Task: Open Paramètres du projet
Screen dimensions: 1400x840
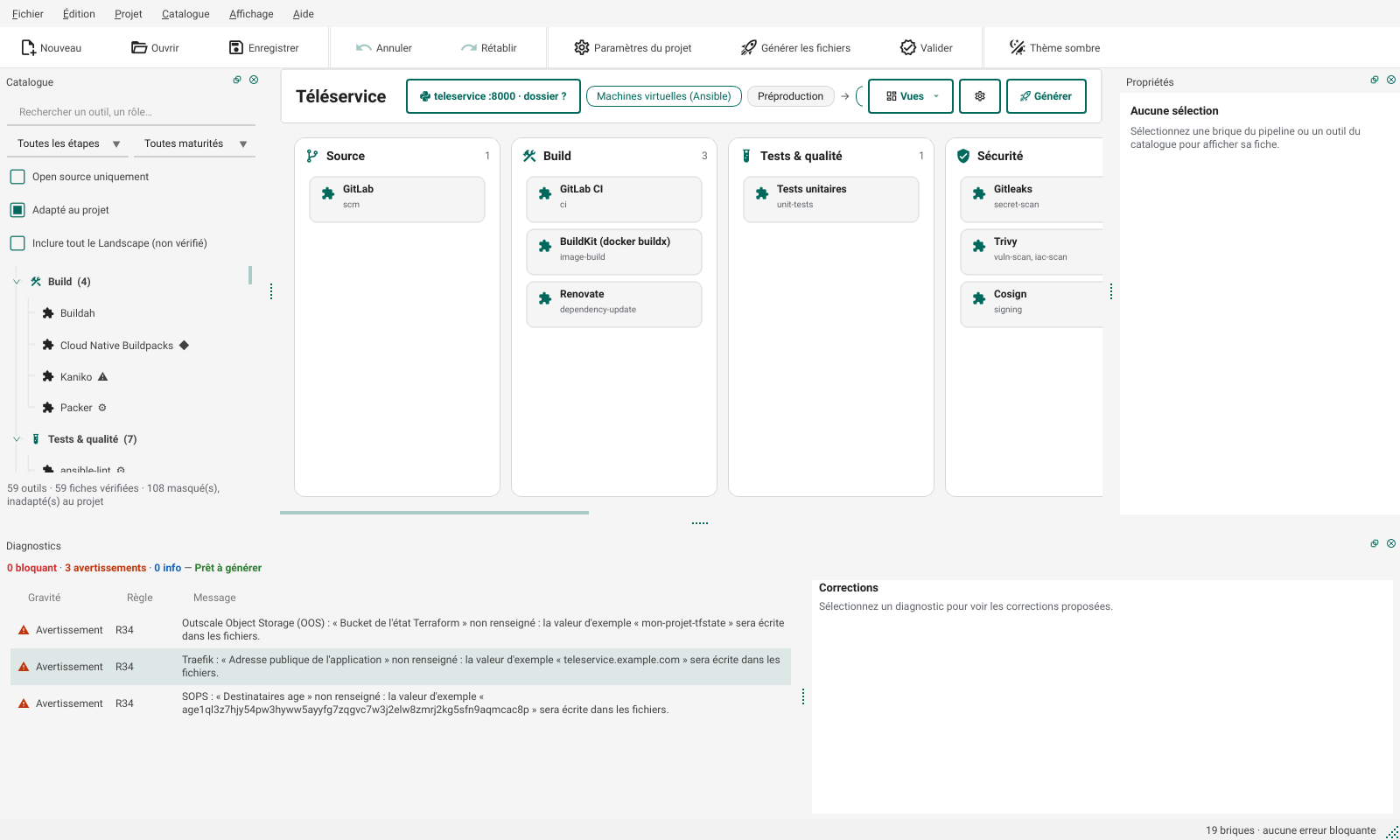Action: pyautogui.click(x=633, y=48)
